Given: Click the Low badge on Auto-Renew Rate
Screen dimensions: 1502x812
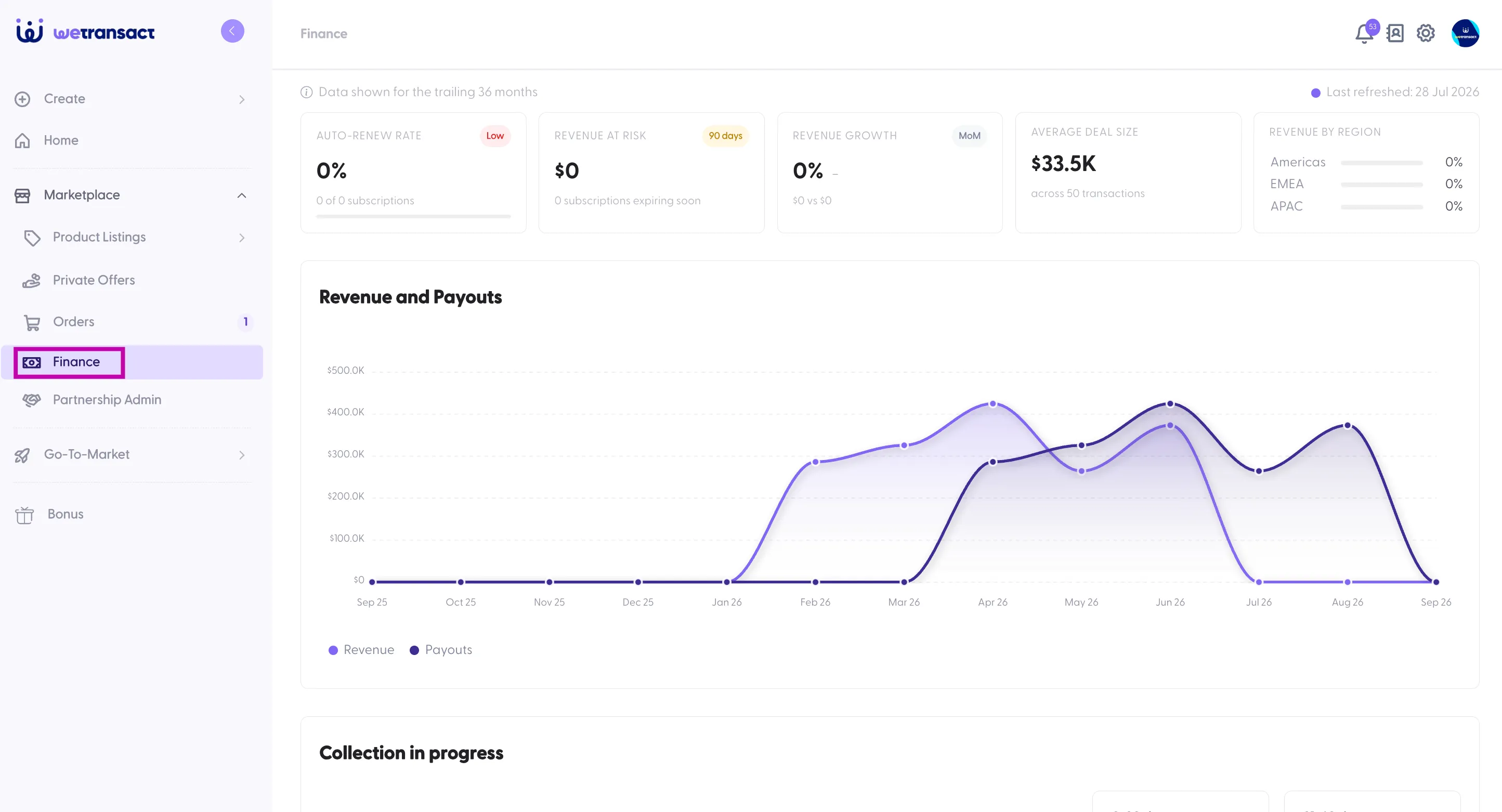Looking at the screenshot, I should (495, 136).
